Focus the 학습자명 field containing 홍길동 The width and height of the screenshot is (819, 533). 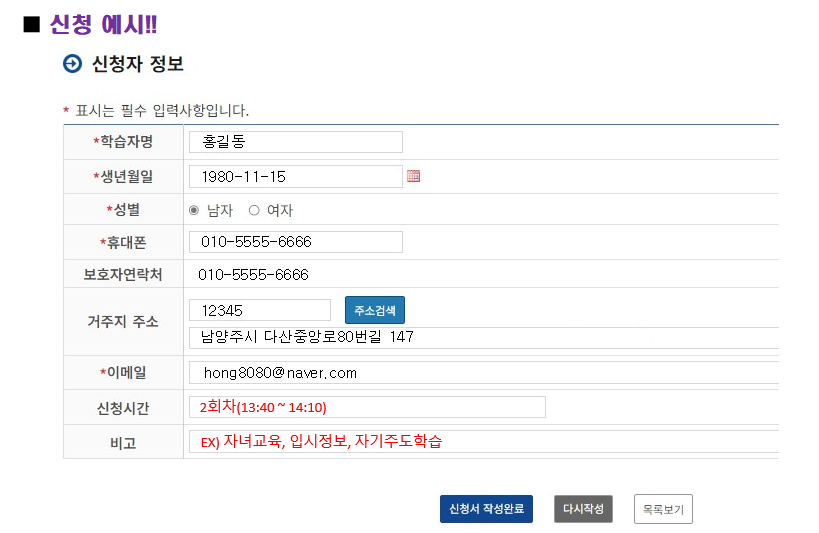coord(295,142)
